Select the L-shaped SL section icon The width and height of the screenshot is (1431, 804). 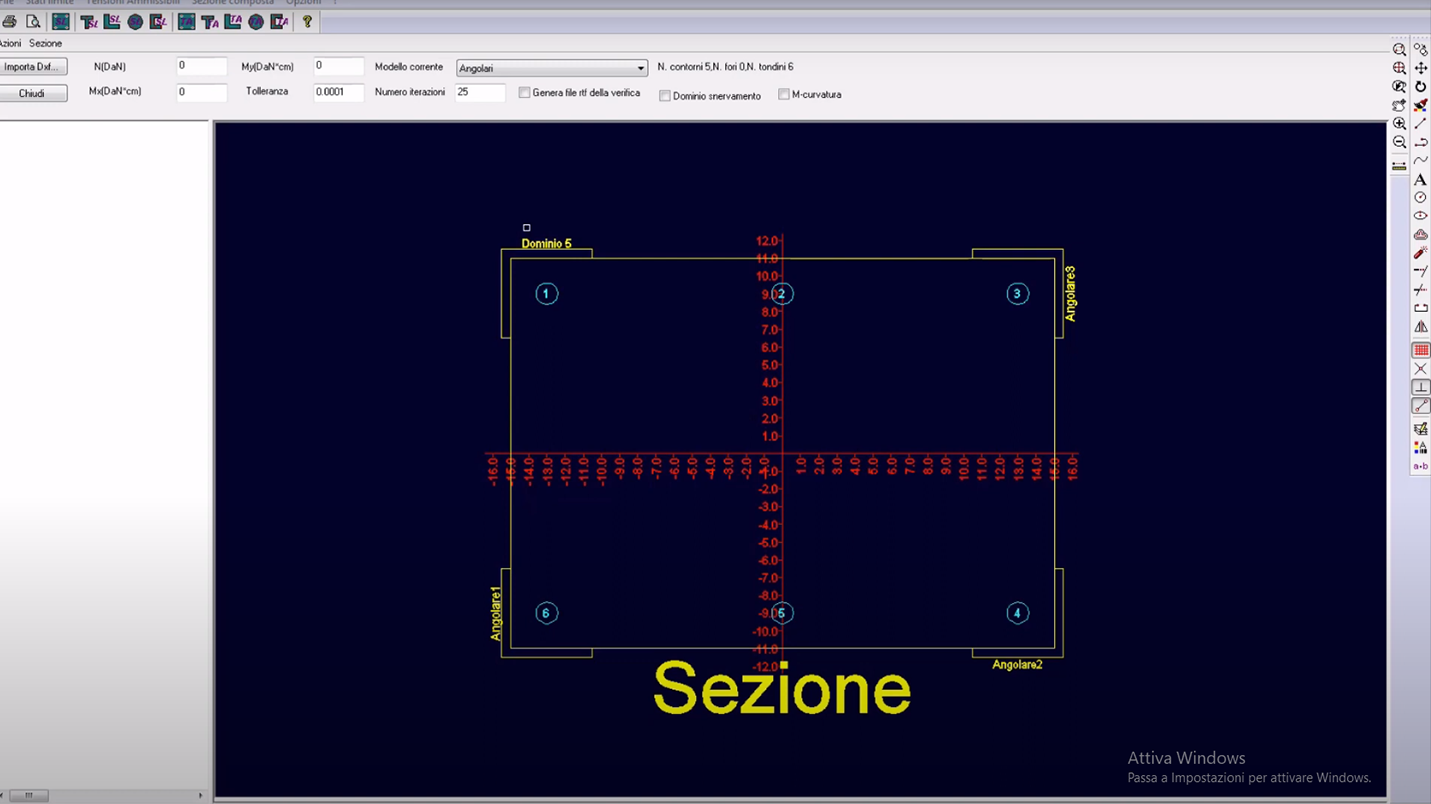[112, 21]
